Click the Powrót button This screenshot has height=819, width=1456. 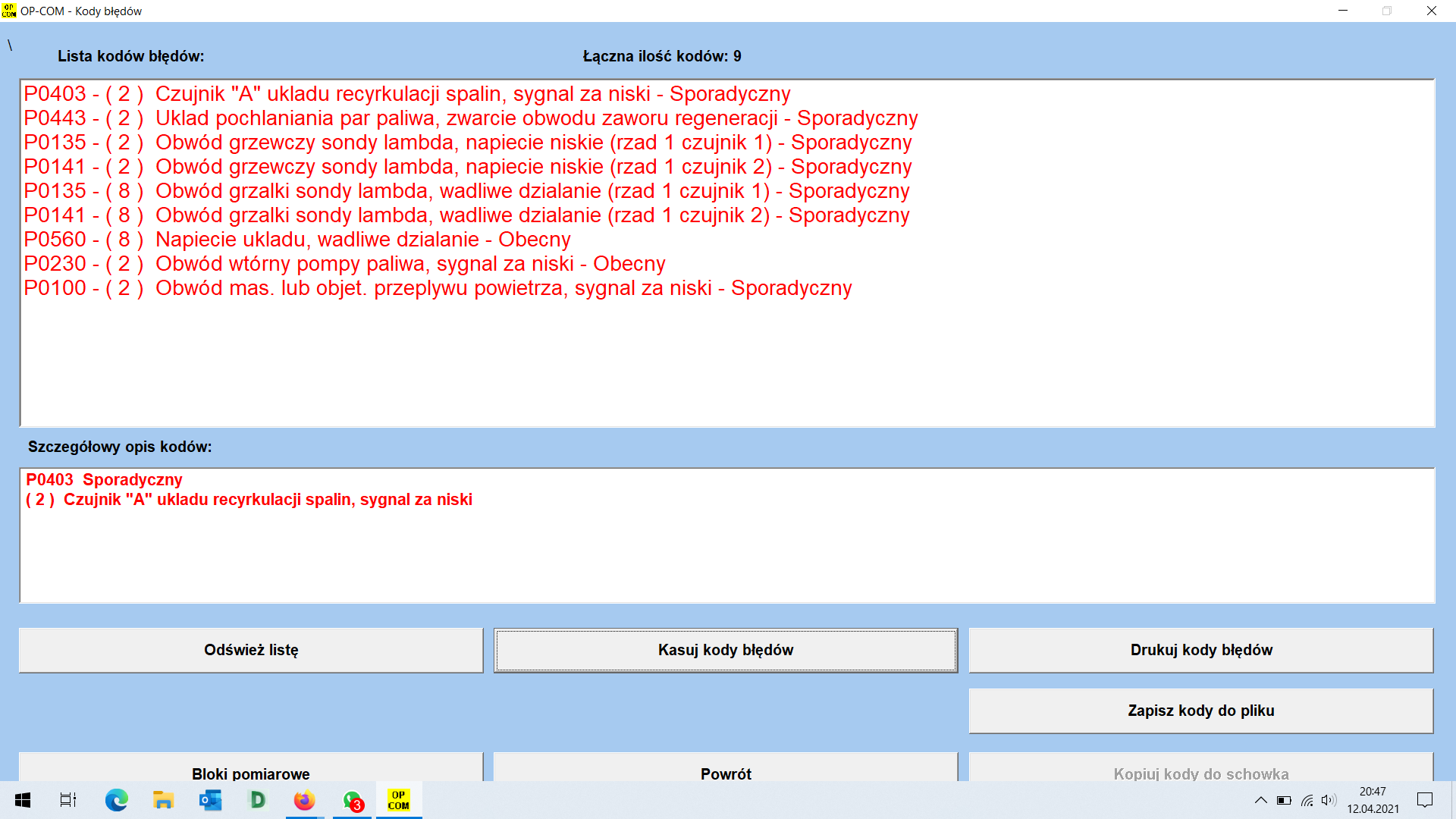pos(725,770)
